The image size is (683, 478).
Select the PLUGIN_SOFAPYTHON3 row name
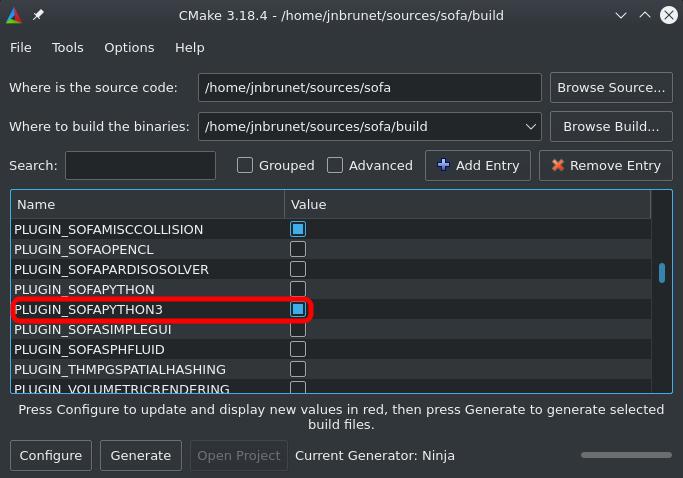pyautogui.click(x=88, y=310)
